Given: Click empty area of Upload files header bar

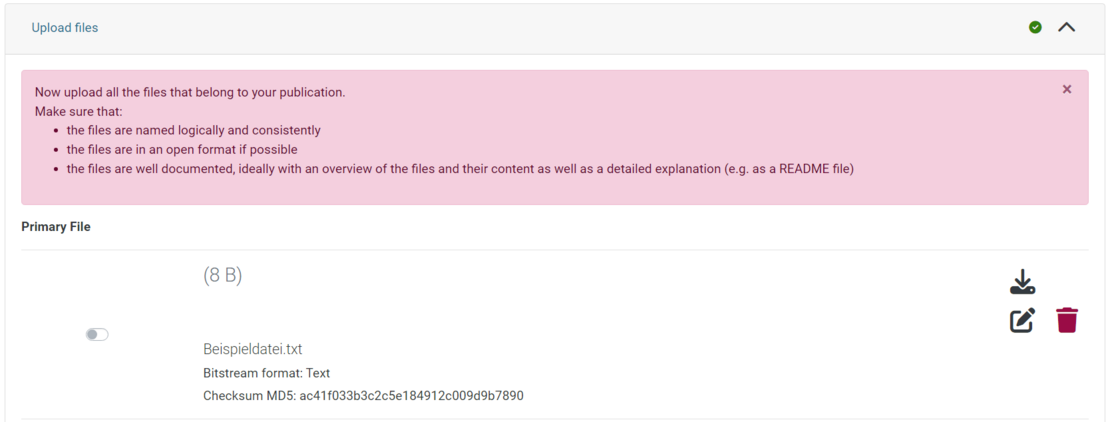Looking at the screenshot, I should tap(550, 28).
